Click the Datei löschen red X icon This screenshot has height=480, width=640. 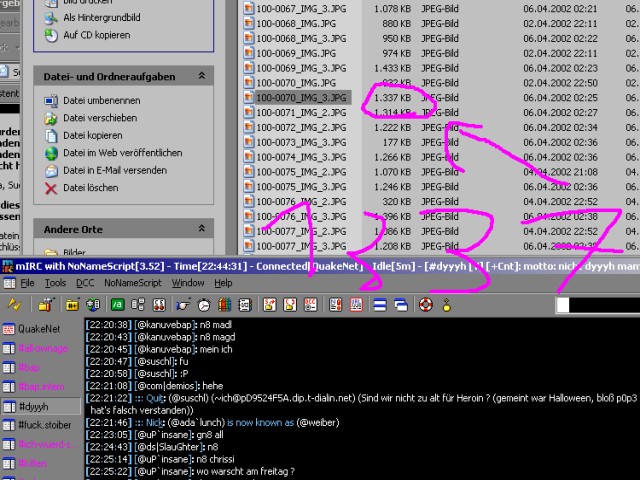(52, 187)
